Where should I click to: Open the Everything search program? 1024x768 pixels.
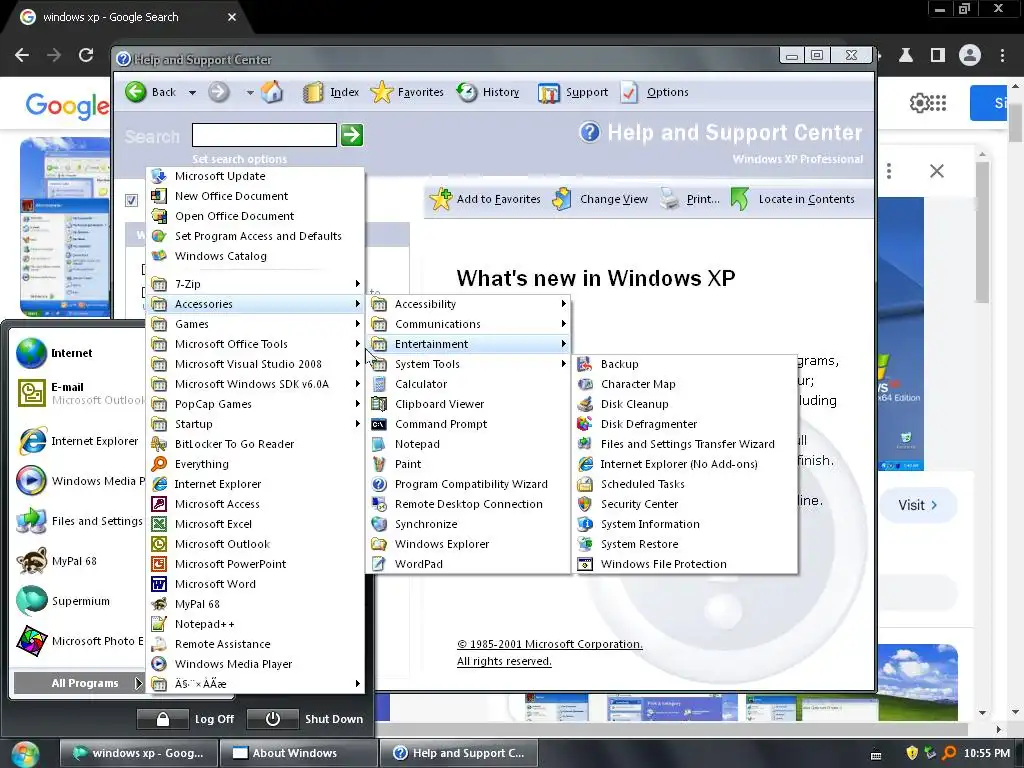(255, 464)
